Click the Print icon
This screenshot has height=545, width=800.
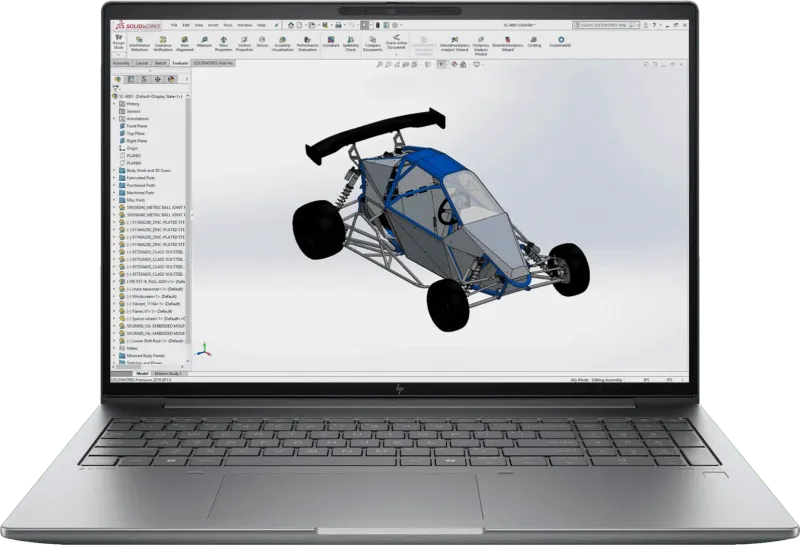coord(338,24)
